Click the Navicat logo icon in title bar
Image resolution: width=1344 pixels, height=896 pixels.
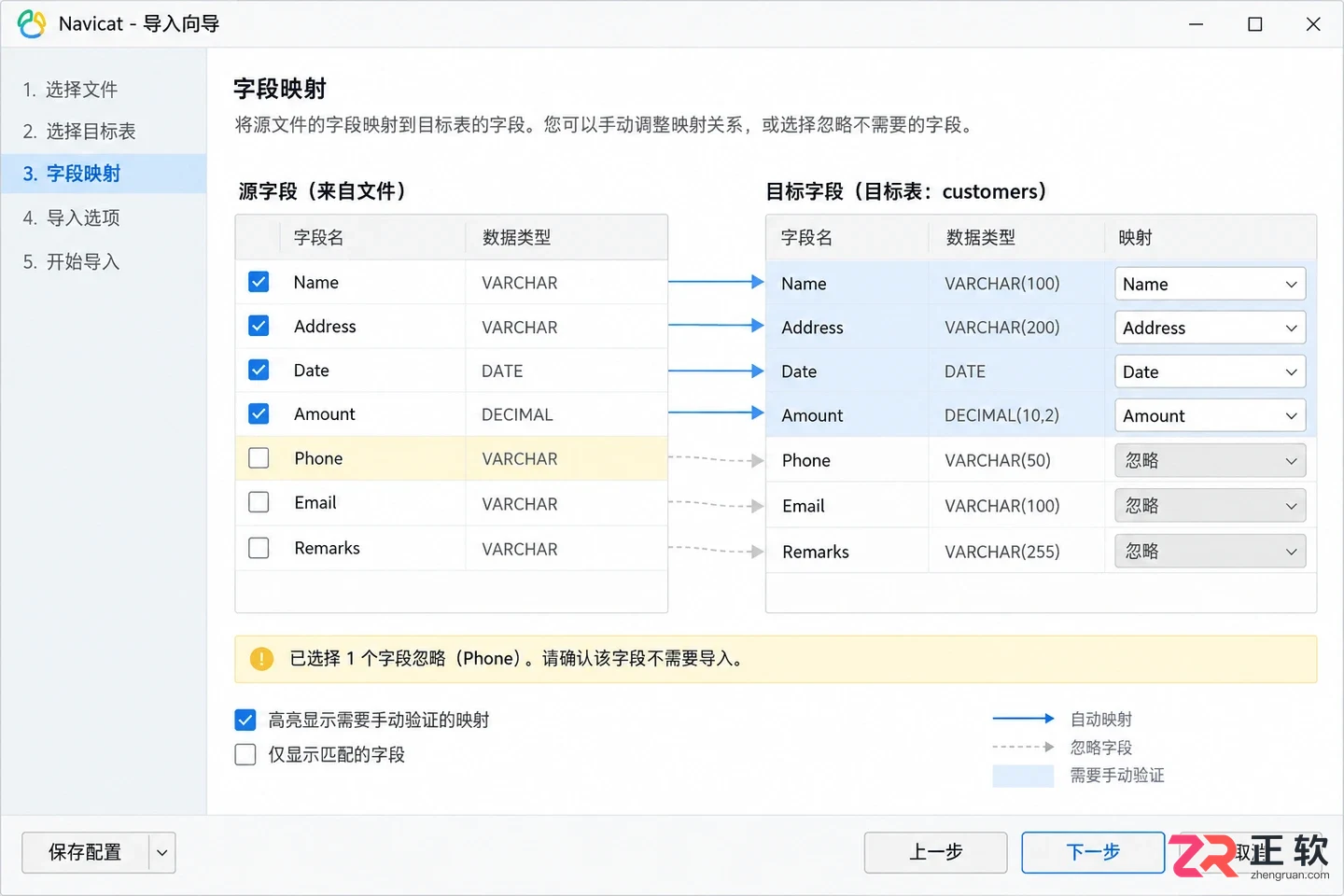pos(32,24)
